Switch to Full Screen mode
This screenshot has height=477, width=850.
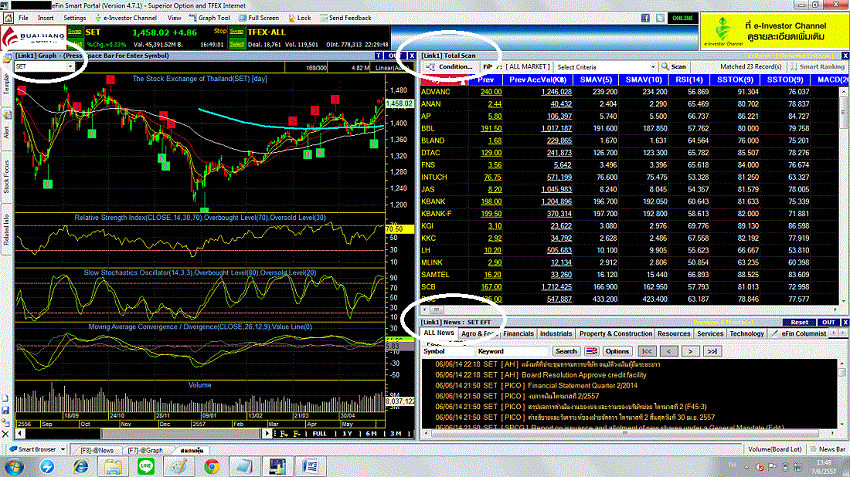[259, 18]
